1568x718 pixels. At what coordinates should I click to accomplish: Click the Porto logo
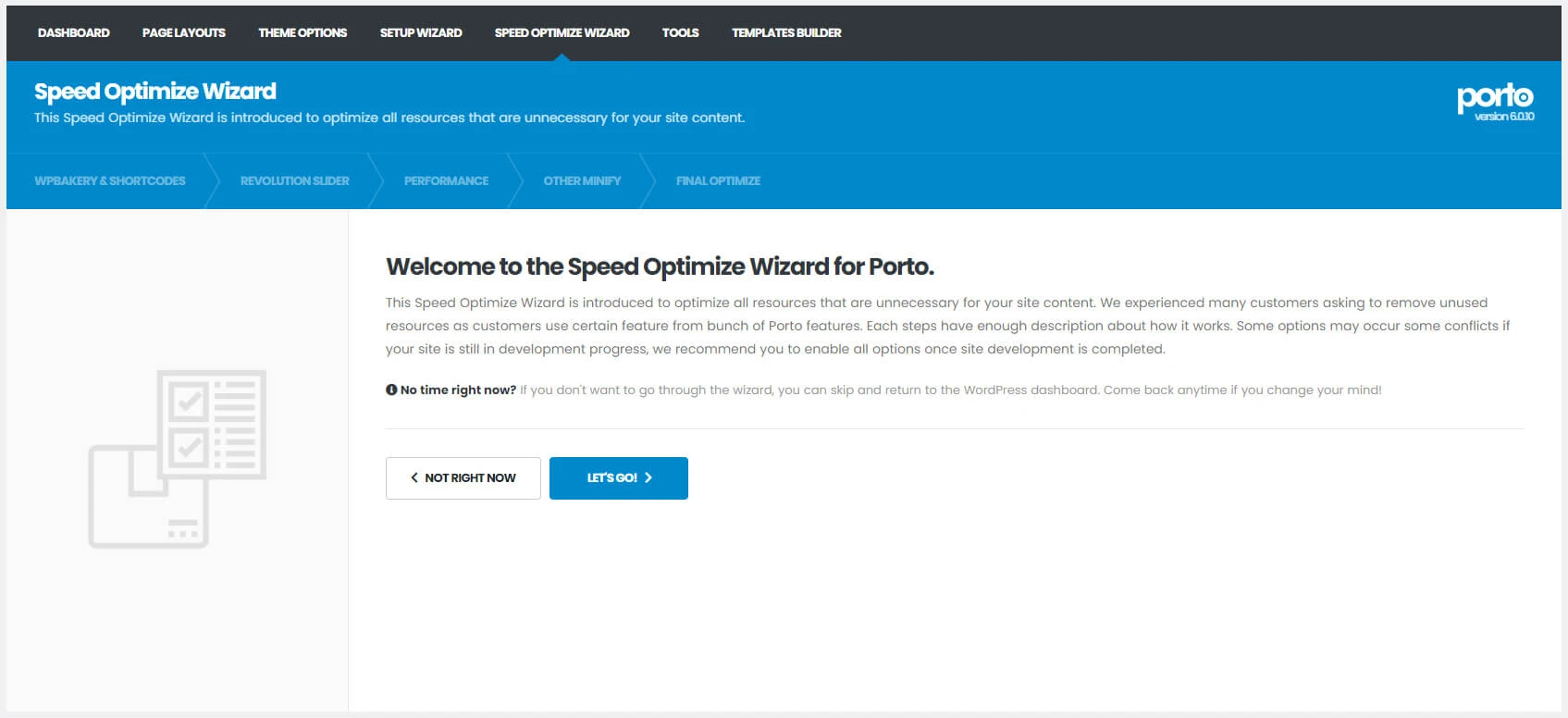(x=1494, y=95)
